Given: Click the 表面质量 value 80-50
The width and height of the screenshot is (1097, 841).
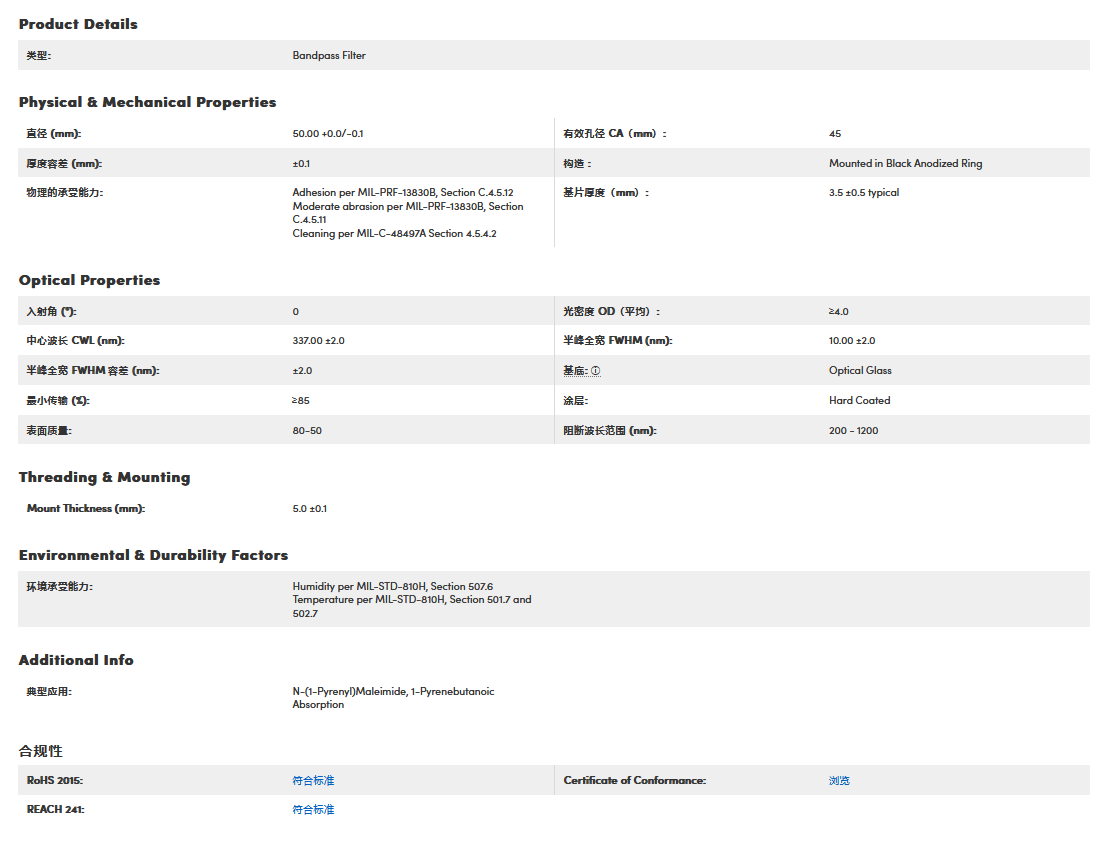Looking at the screenshot, I should point(307,431).
